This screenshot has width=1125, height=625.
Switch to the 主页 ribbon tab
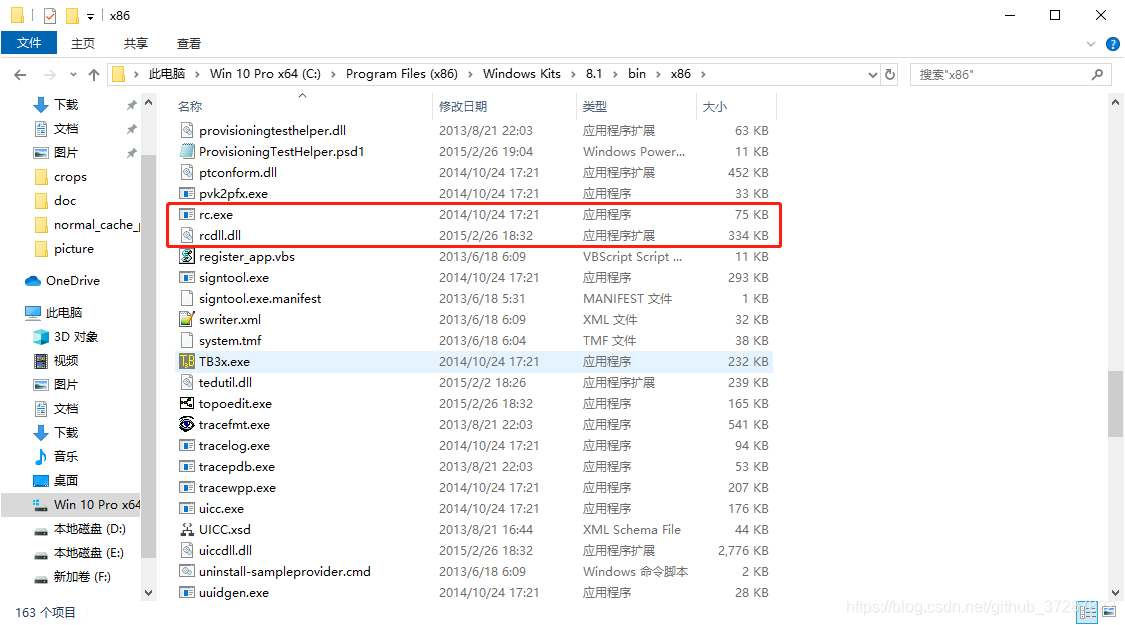click(83, 44)
